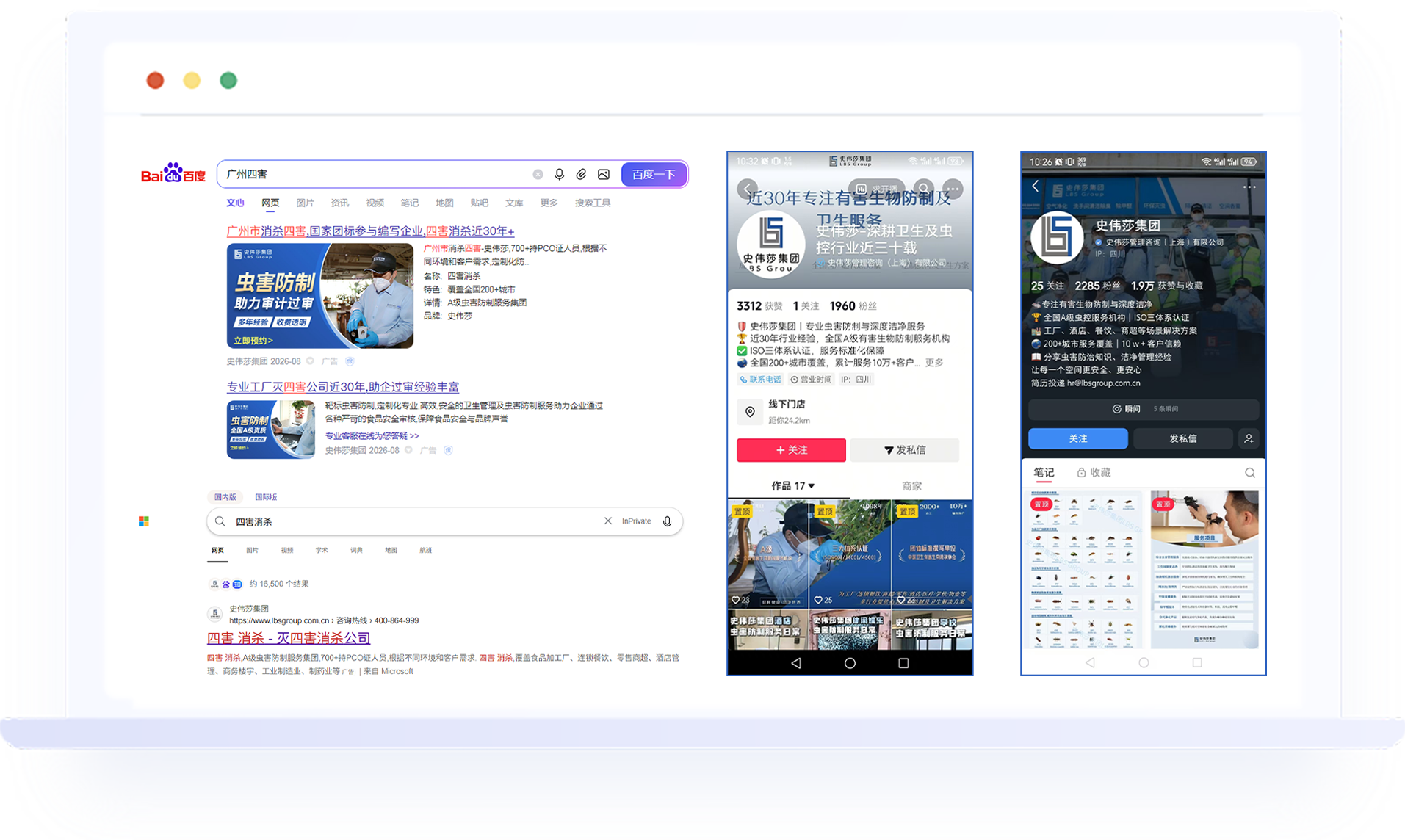1405x840 pixels.
Task: Open three-dot menu on the 10:32 phone profile
Action: 953,189
